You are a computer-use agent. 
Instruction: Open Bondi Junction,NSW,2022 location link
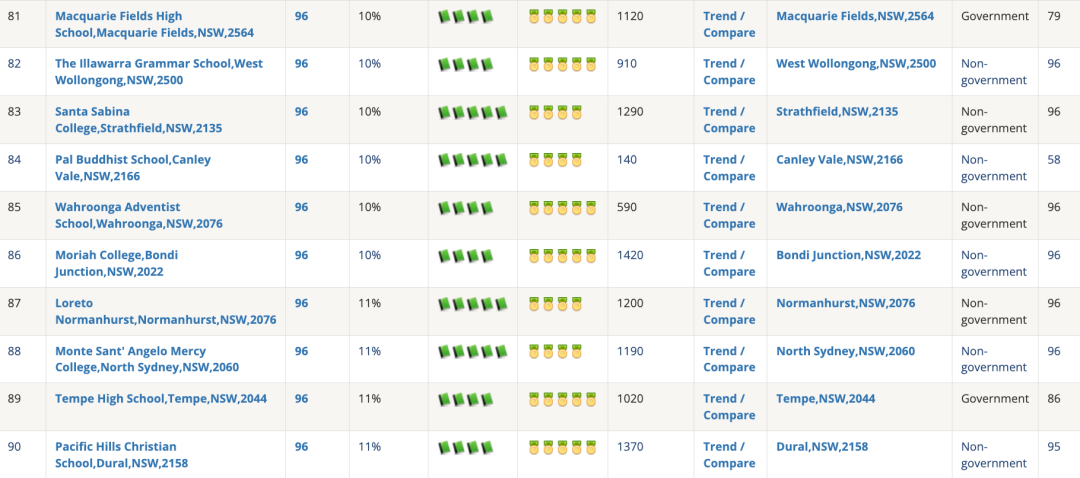coord(849,256)
